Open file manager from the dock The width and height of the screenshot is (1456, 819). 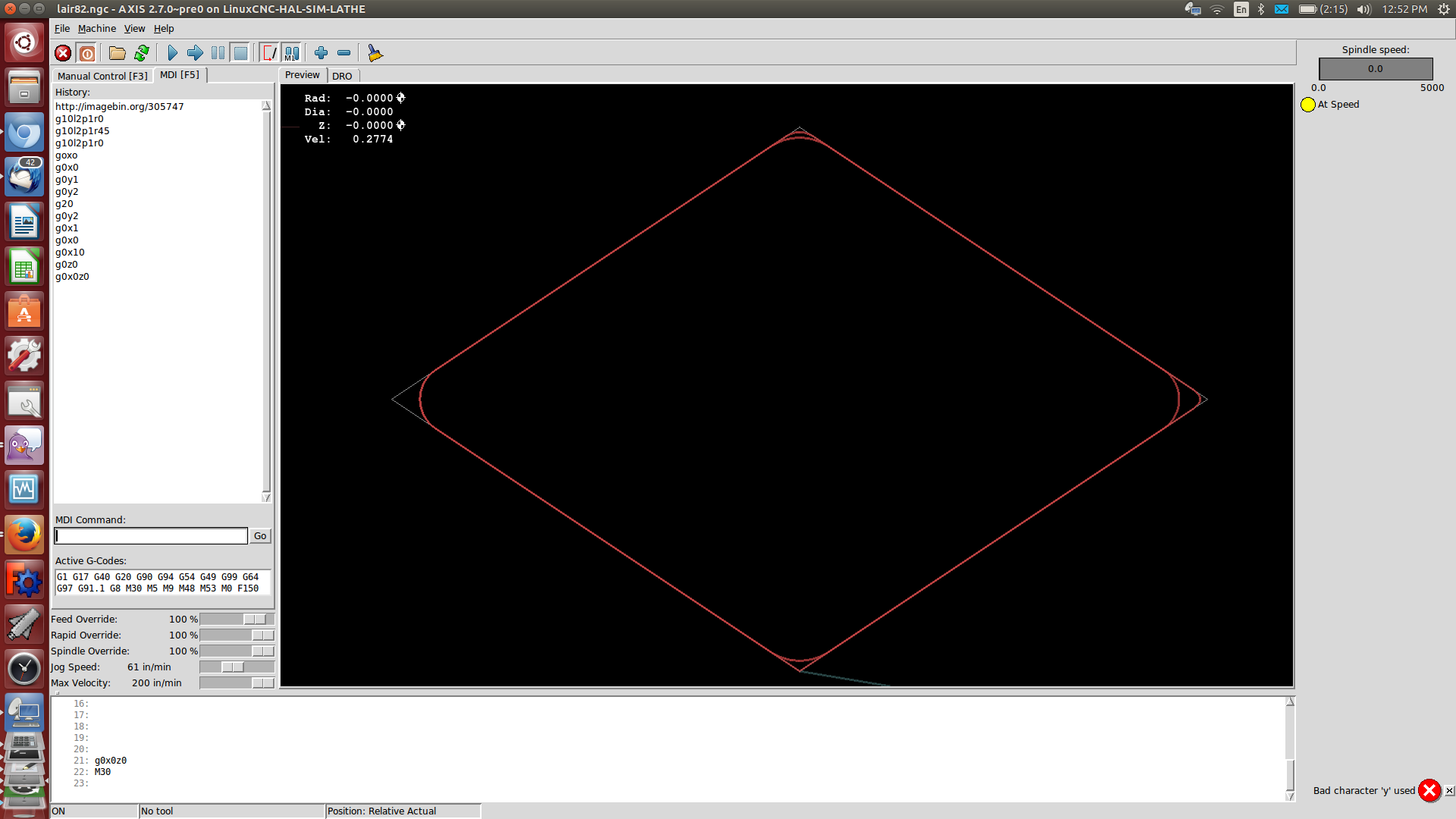(24, 87)
